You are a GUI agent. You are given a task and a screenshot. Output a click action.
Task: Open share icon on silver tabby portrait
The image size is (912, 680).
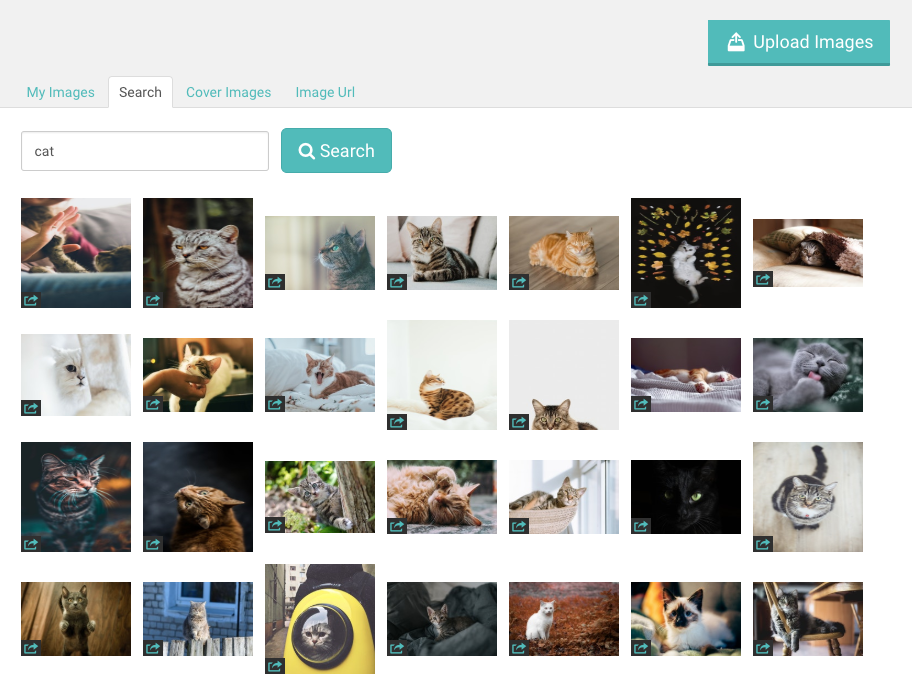153,300
